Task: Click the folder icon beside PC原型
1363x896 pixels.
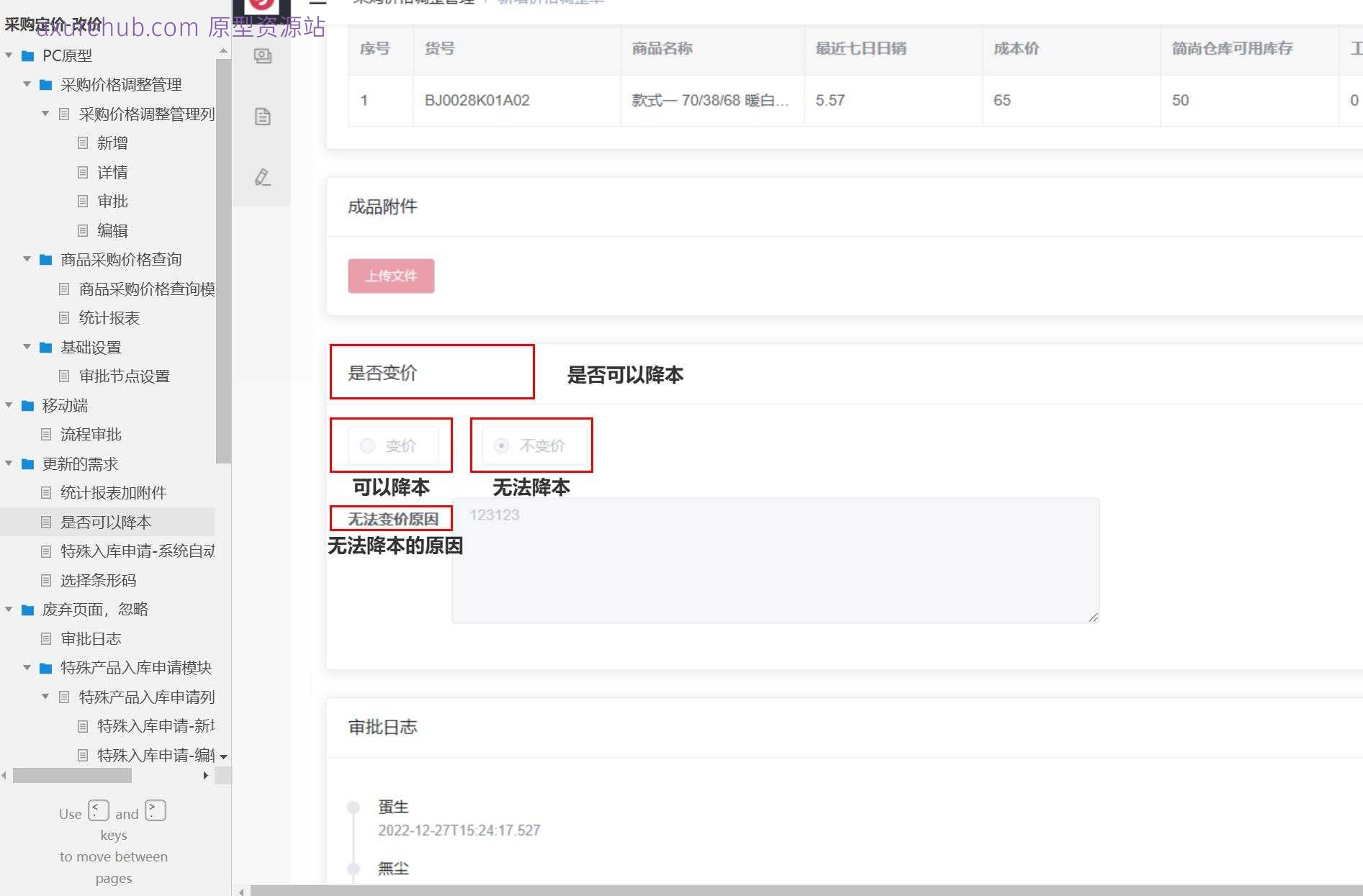Action: point(26,55)
